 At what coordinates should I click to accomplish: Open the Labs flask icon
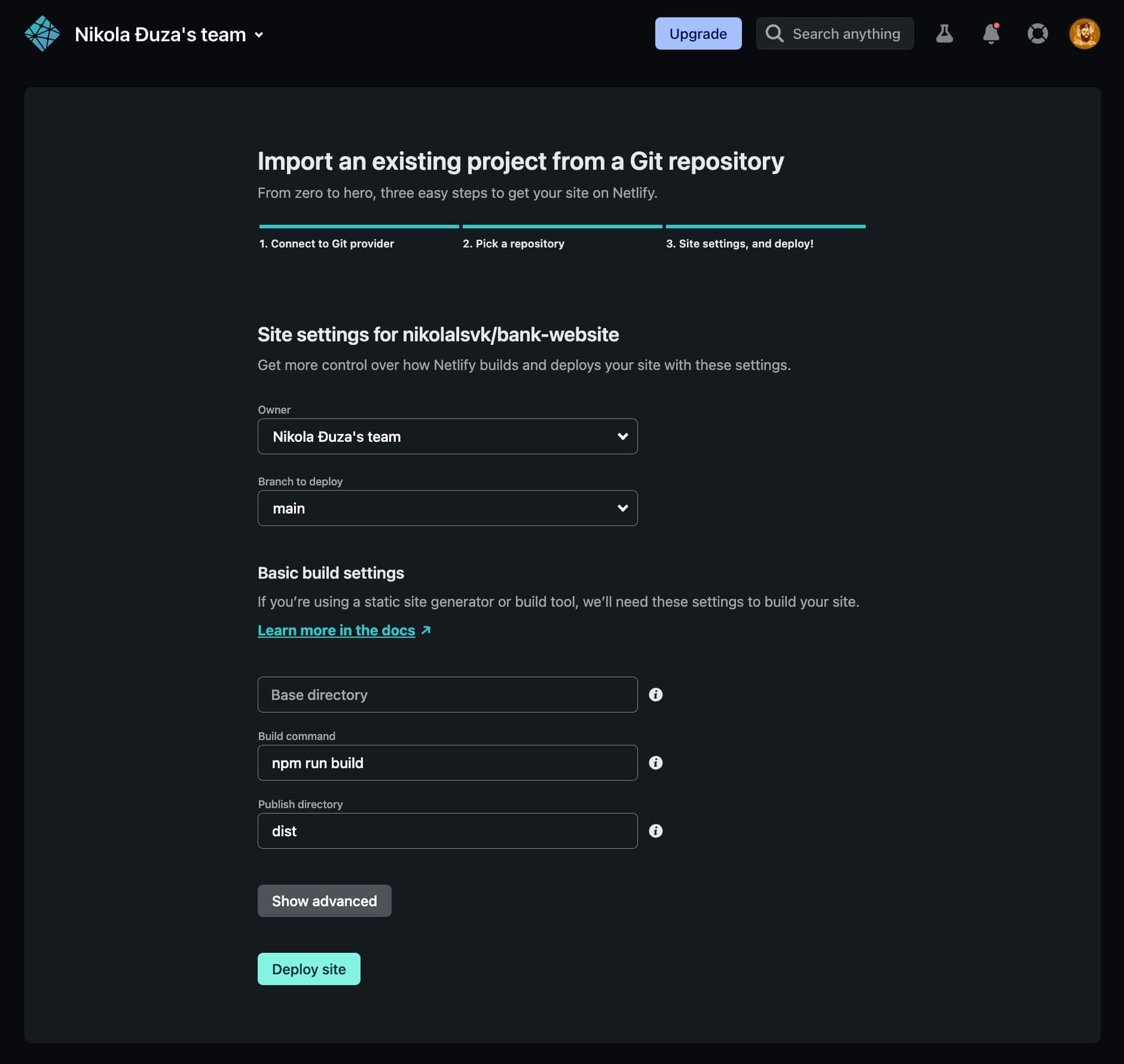point(944,34)
